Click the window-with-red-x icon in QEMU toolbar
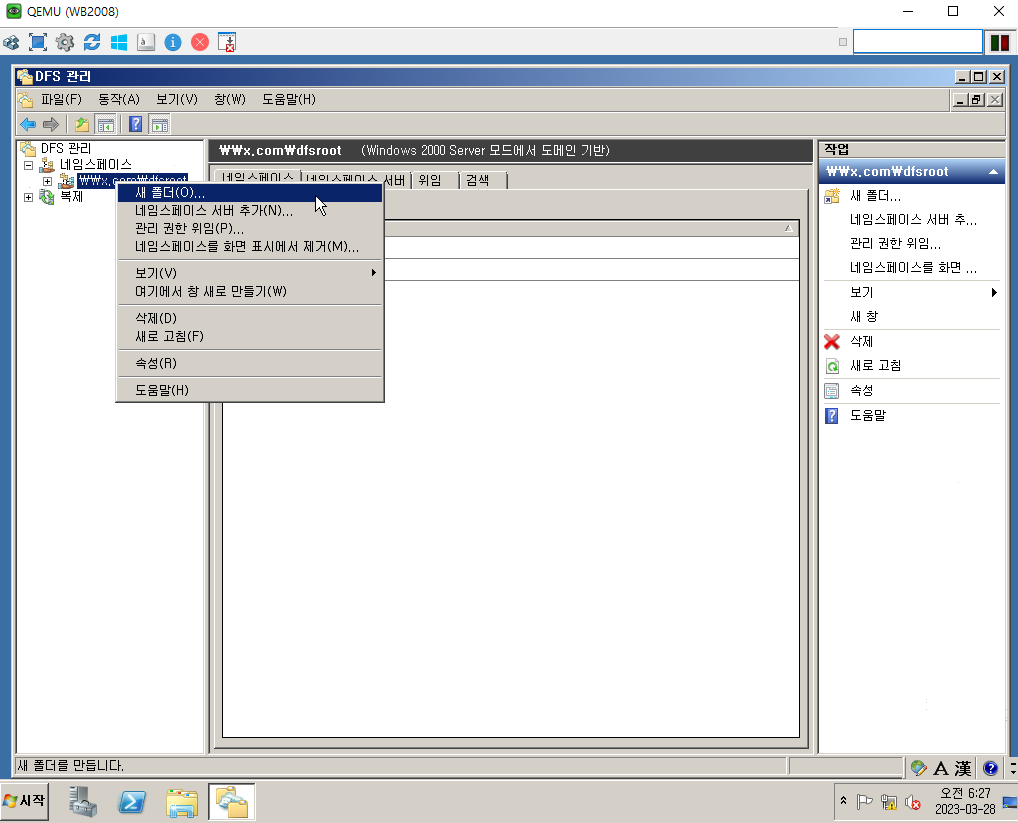The width and height of the screenshot is (1018, 823). coord(227,42)
